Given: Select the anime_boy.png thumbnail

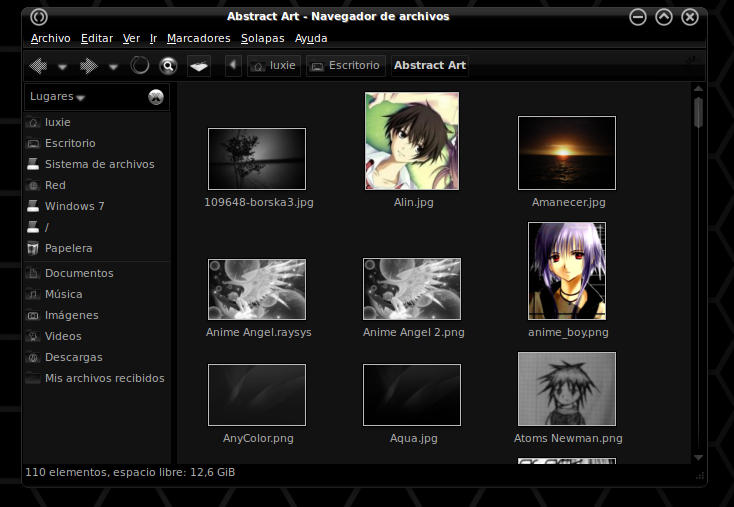Looking at the screenshot, I should pyautogui.click(x=567, y=271).
